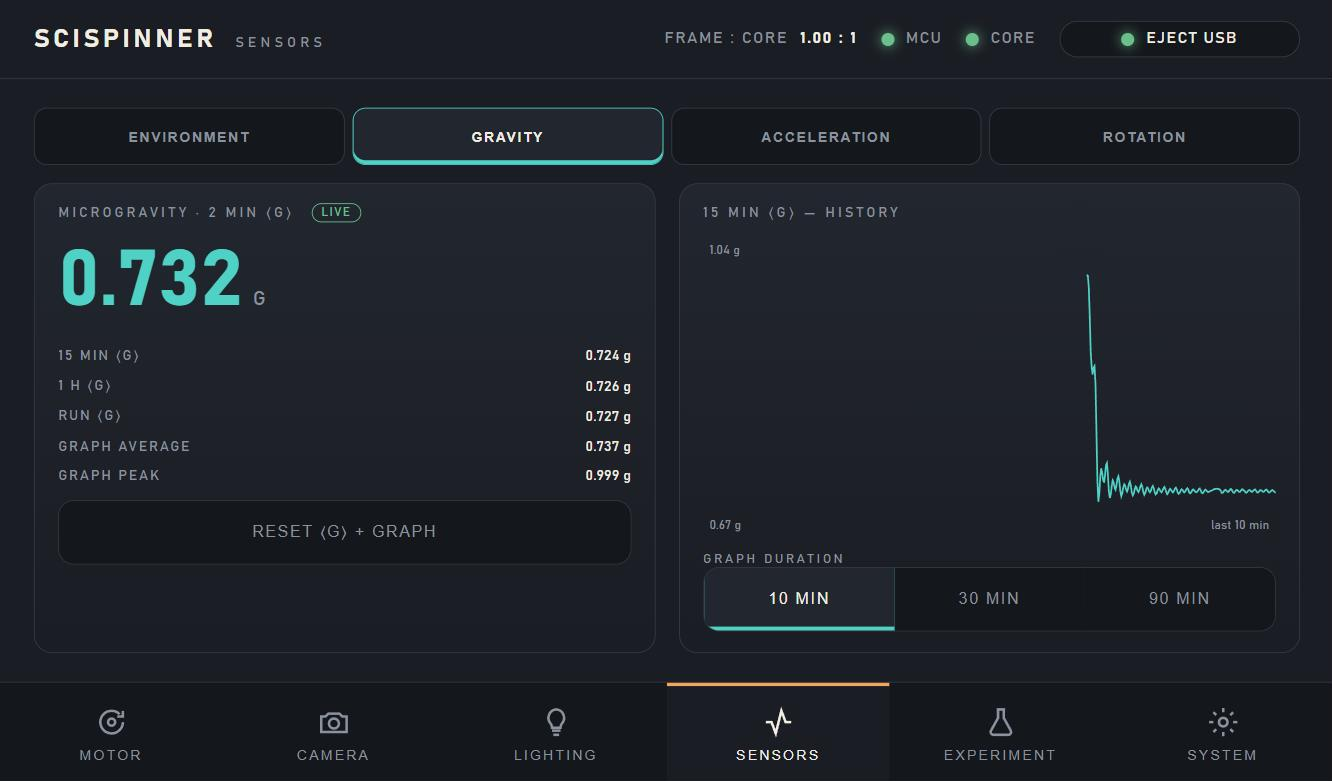Open the Lighting bulb icon
This screenshot has height=781, width=1332.
[555, 722]
